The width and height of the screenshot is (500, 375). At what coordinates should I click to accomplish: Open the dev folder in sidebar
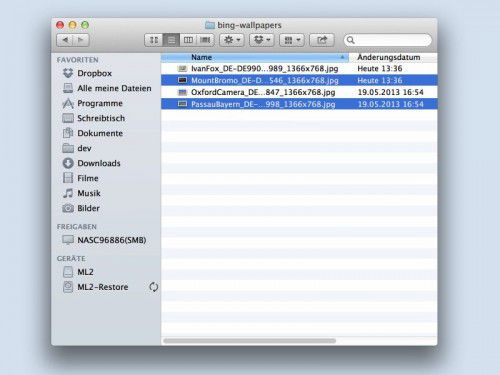click(x=77, y=148)
